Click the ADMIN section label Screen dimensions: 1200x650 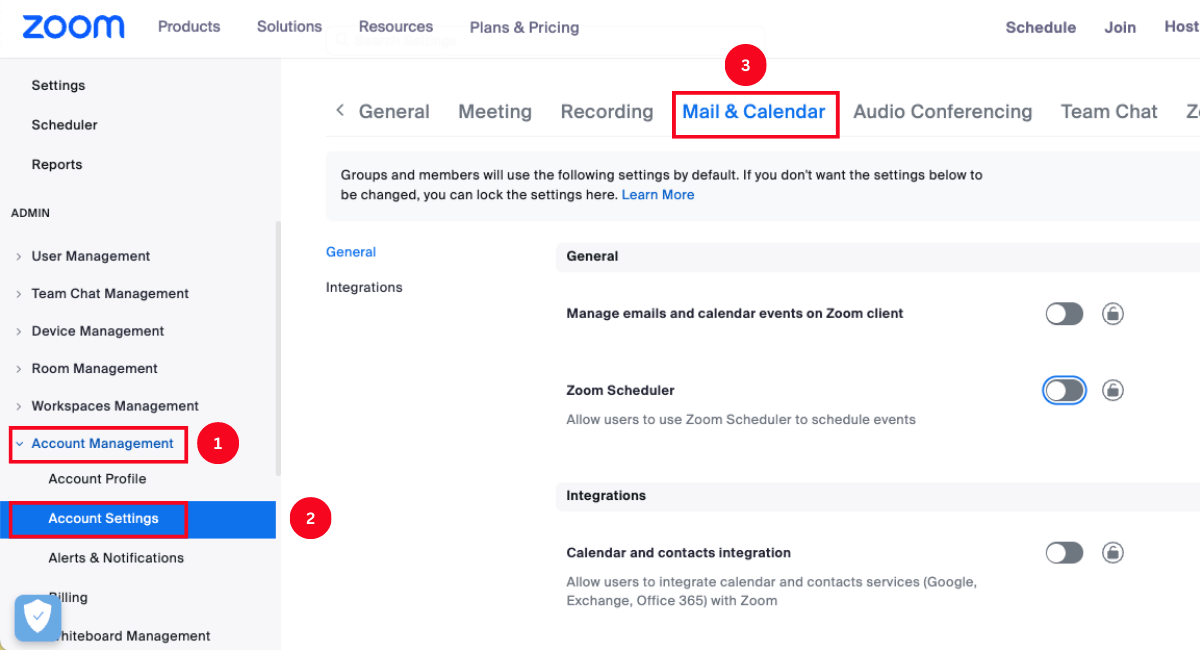point(30,213)
